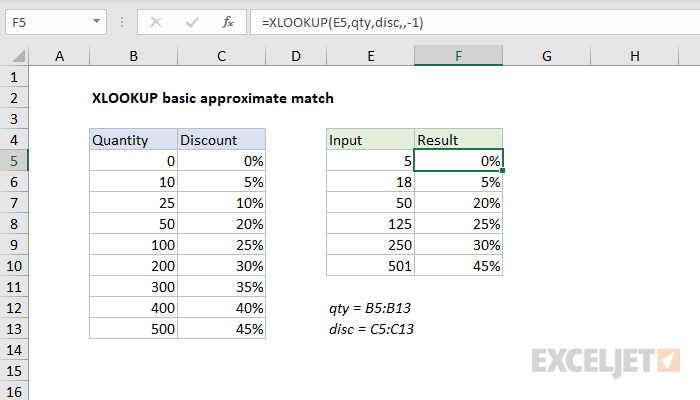Select column A header
The width and height of the screenshot is (700, 400).
(x=59, y=56)
